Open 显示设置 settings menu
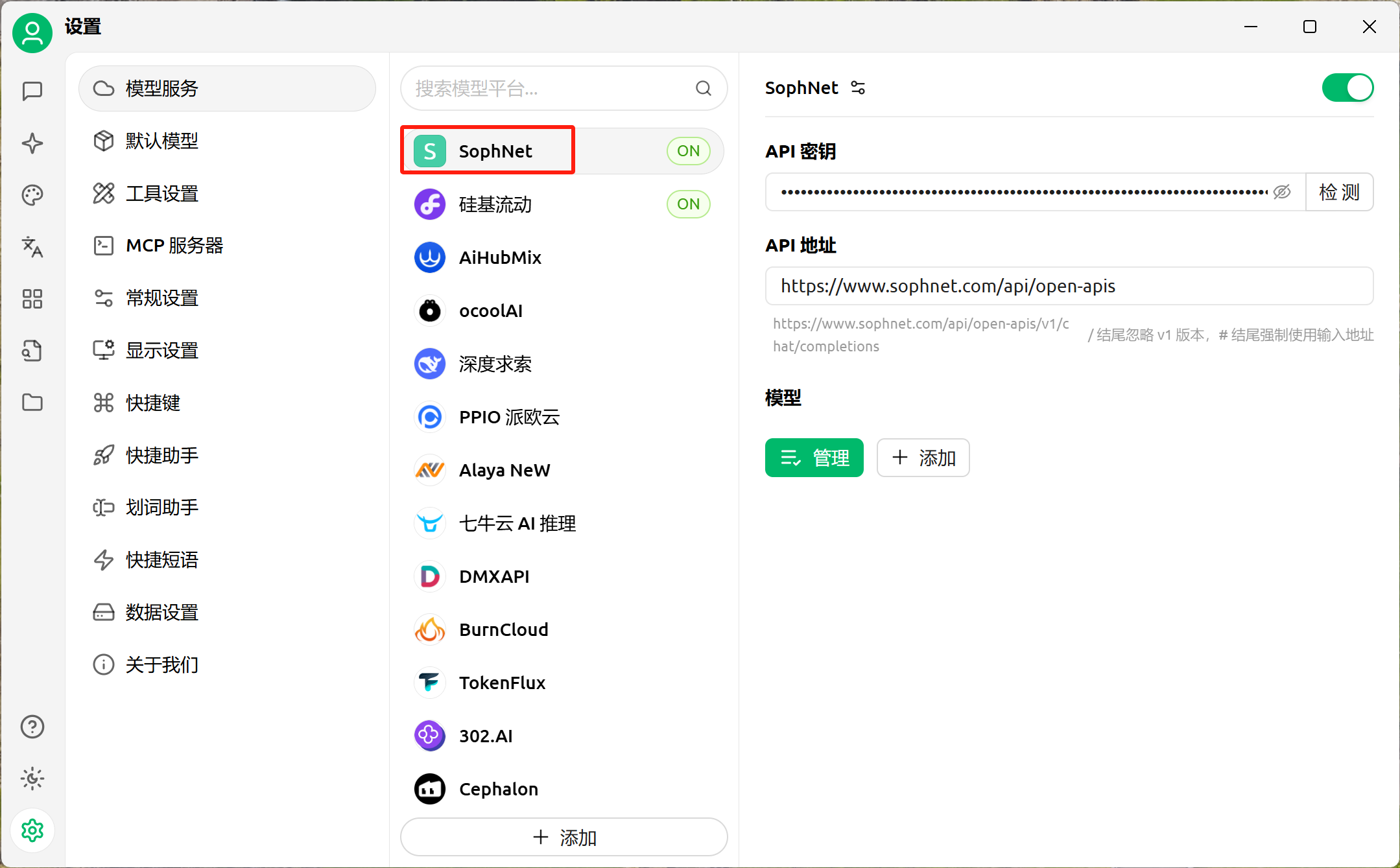Screen dimensions: 1400x868 tap(227, 351)
